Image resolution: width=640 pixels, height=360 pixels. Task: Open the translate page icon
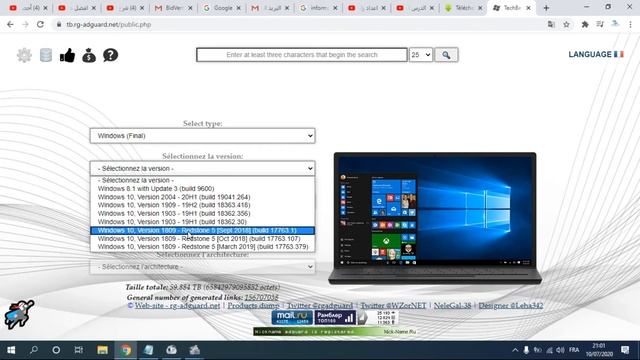click(551, 24)
